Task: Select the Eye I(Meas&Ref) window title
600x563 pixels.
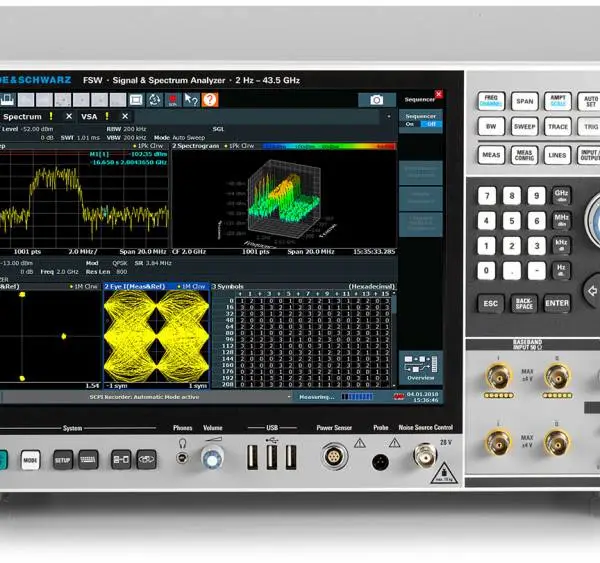Action: tap(135, 286)
